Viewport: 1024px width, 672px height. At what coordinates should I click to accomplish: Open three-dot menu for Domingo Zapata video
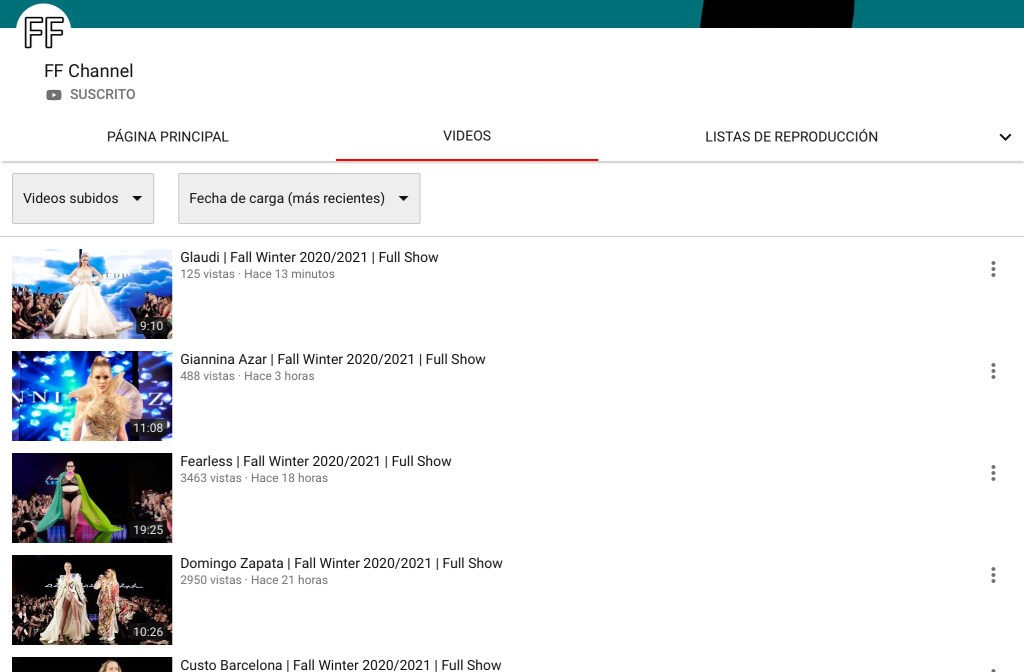click(992, 575)
